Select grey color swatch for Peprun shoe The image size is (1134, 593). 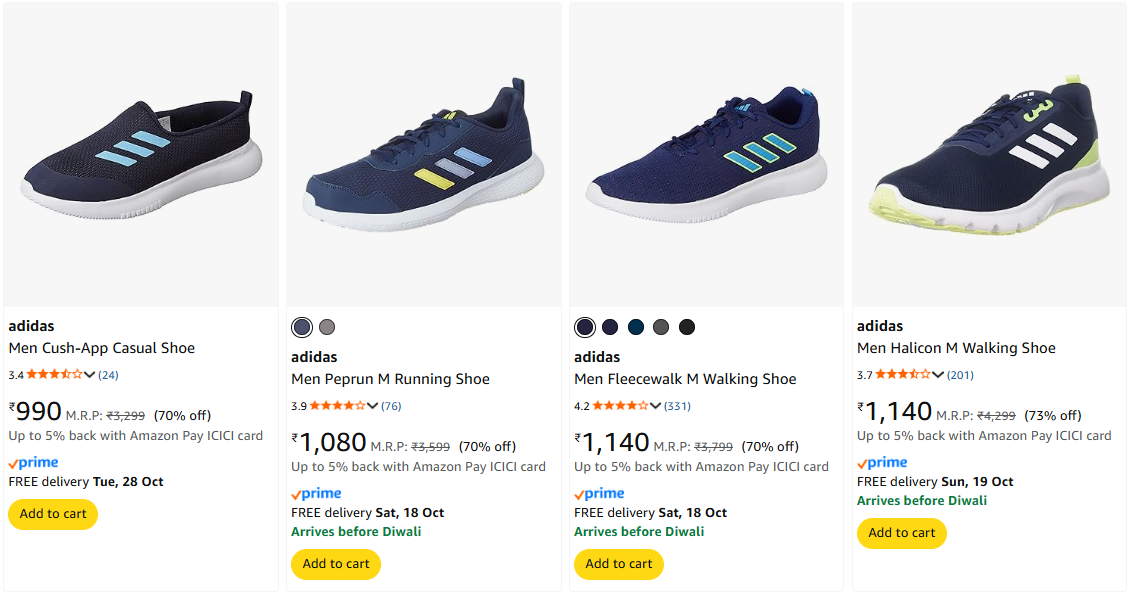[327, 327]
